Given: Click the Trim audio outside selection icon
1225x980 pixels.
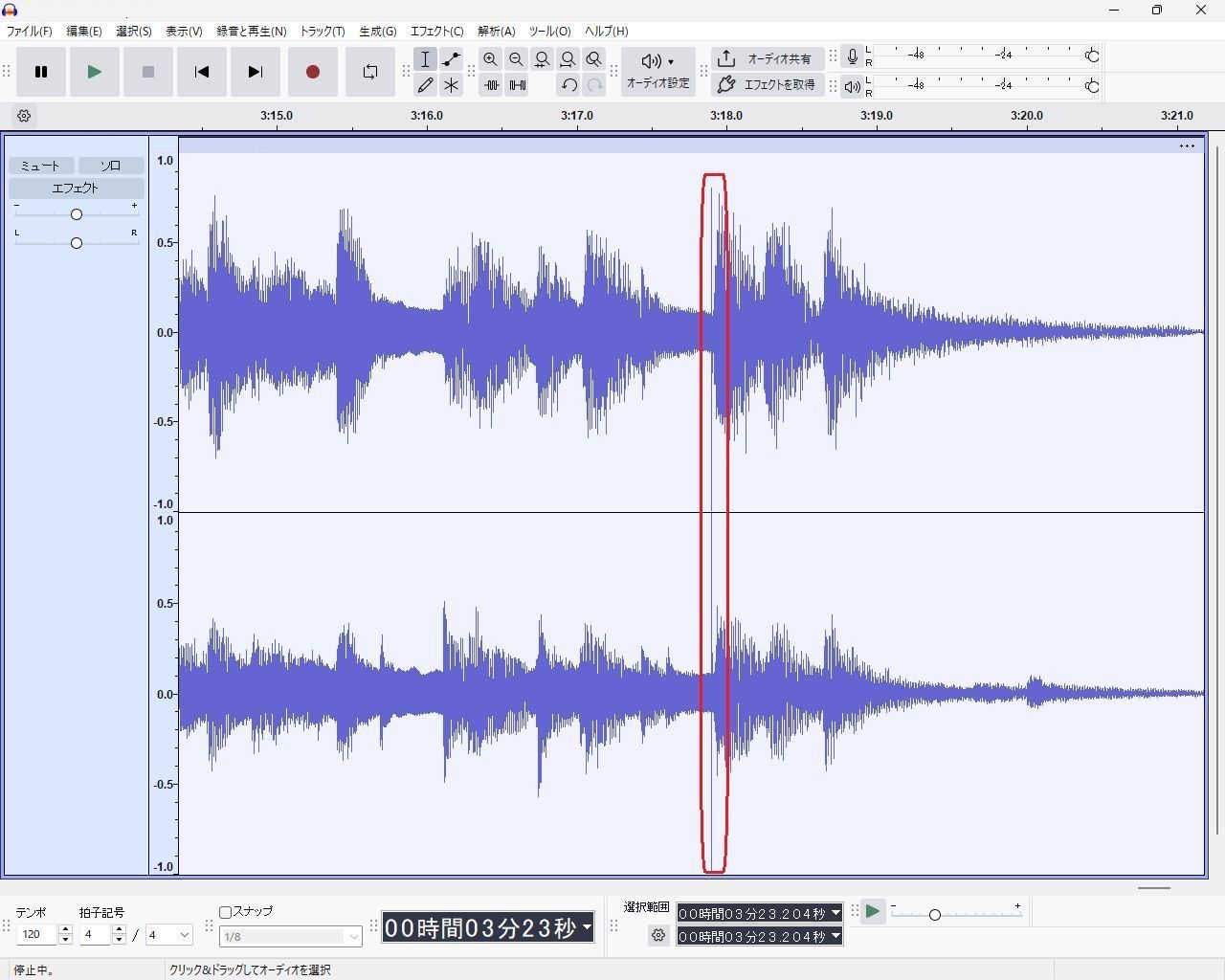Looking at the screenshot, I should (x=491, y=85).
